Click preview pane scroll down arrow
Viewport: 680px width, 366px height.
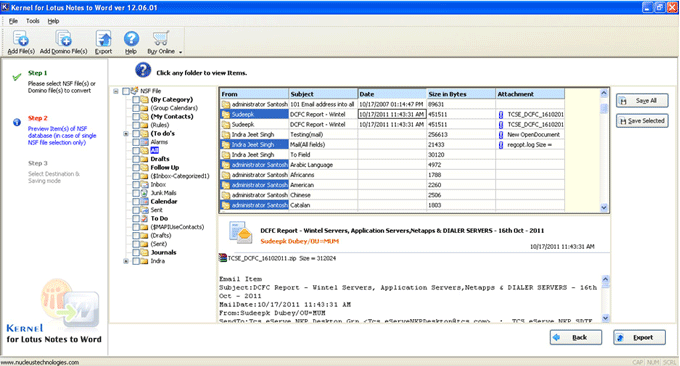pyautogui.click(x=605, y=318)
